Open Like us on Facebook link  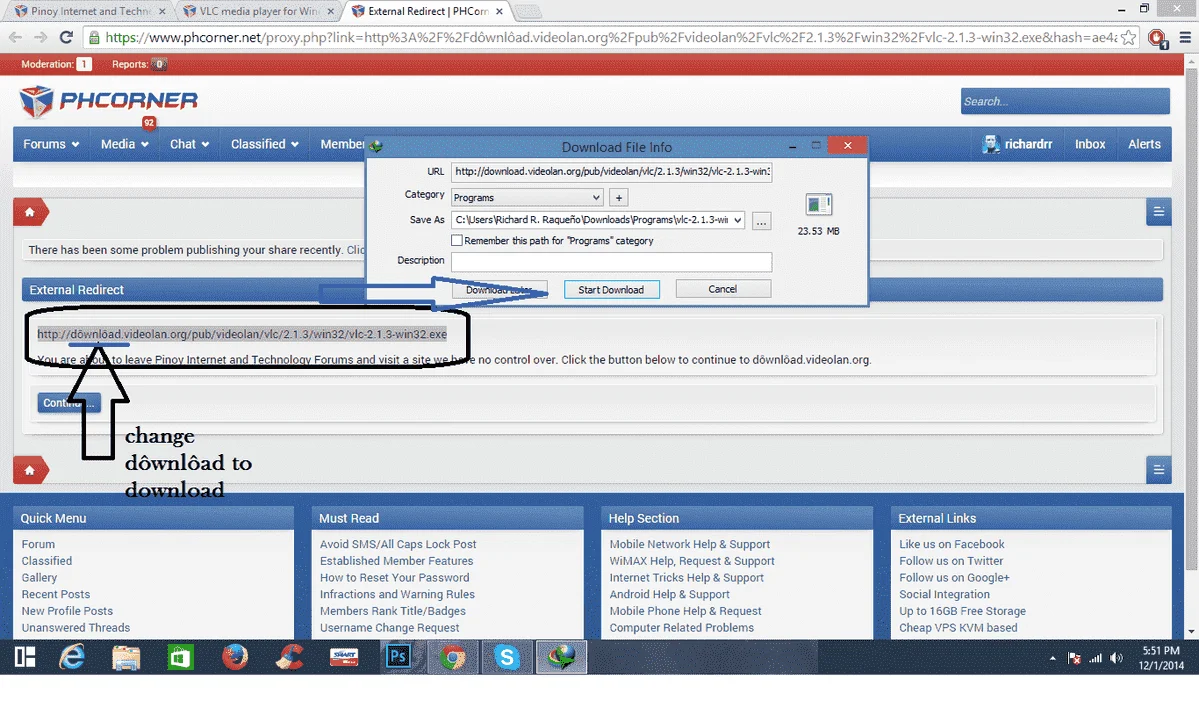[952, 544]
